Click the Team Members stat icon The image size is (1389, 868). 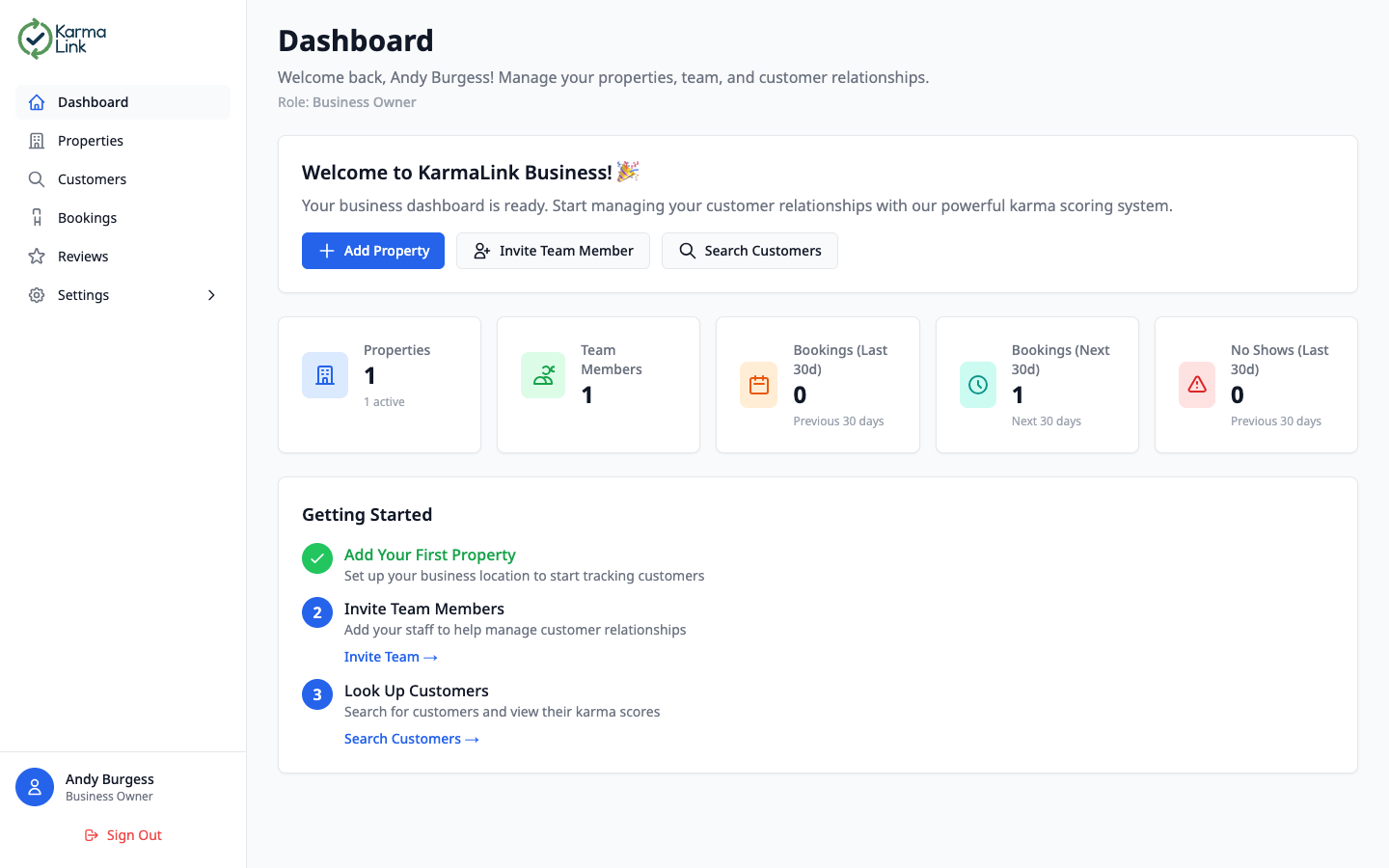(543, 375)
